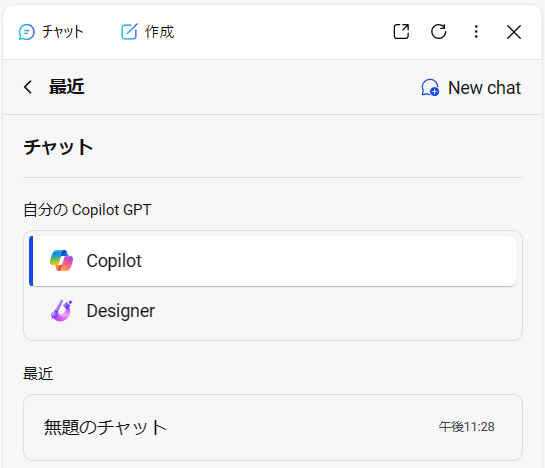Screen dimensions: 545x468
Task: Click the 午後11:28 timestamp
Action: (x=466, y=427)
